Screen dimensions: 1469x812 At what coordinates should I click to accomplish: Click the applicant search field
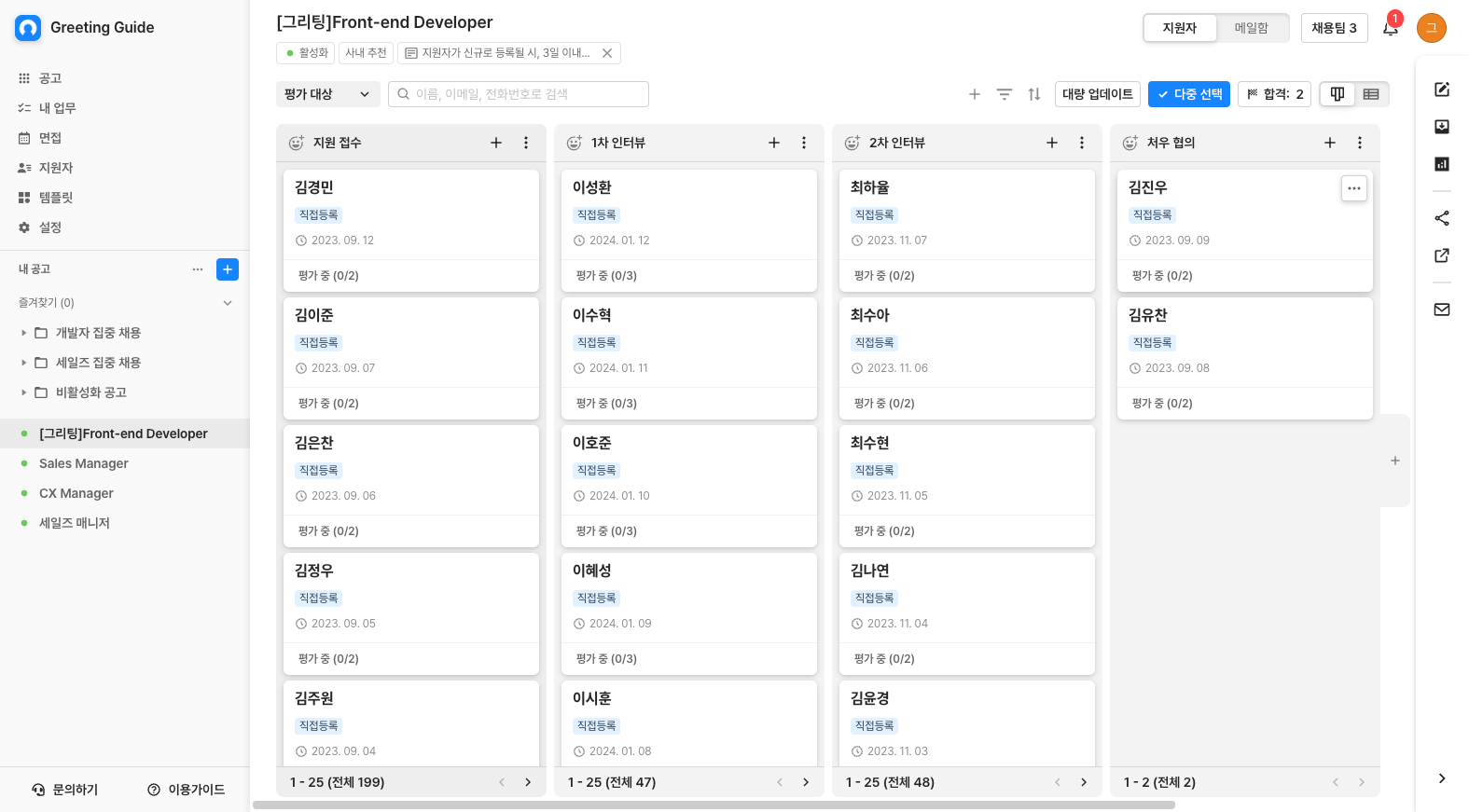[x=519, y=94]
